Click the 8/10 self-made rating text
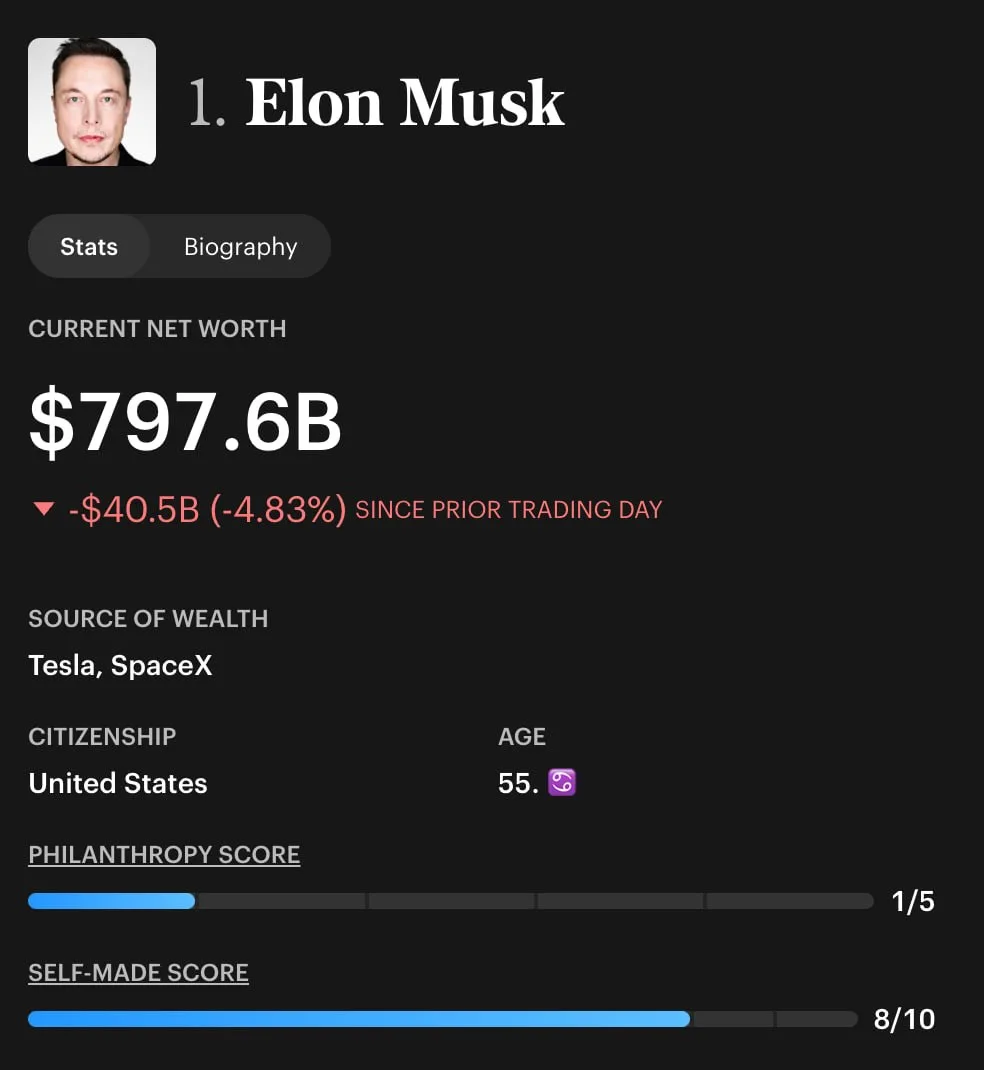The height and width of the screenshot is (1070, 984). [x=904, y=1020]
